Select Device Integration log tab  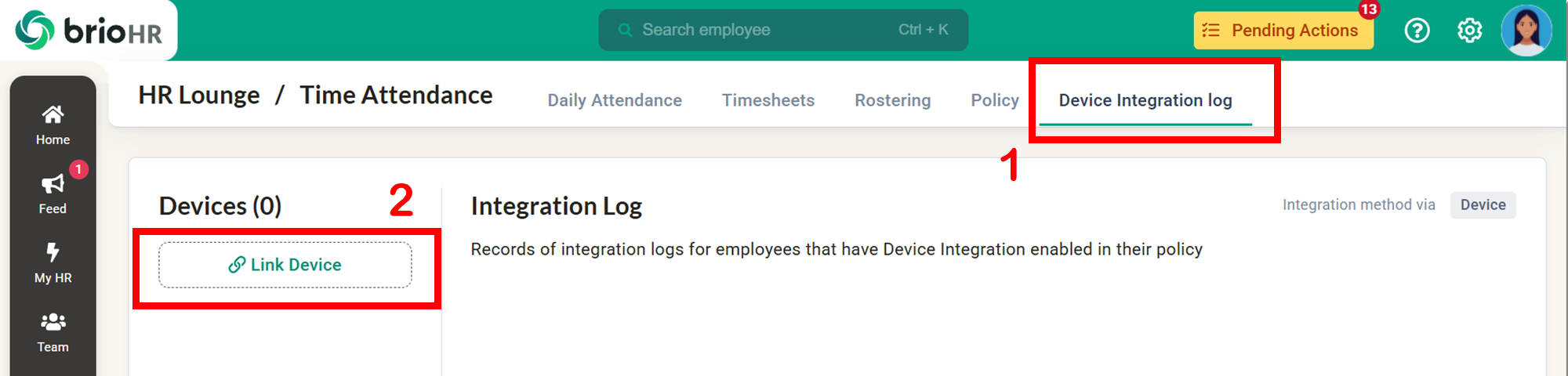1145,100
